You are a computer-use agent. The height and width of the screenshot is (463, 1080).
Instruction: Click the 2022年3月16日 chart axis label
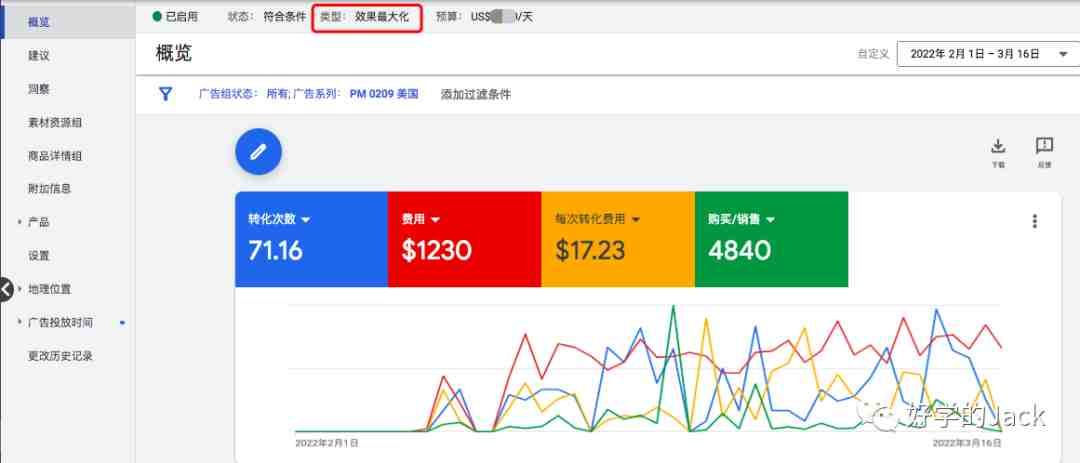tap(967, 442)
